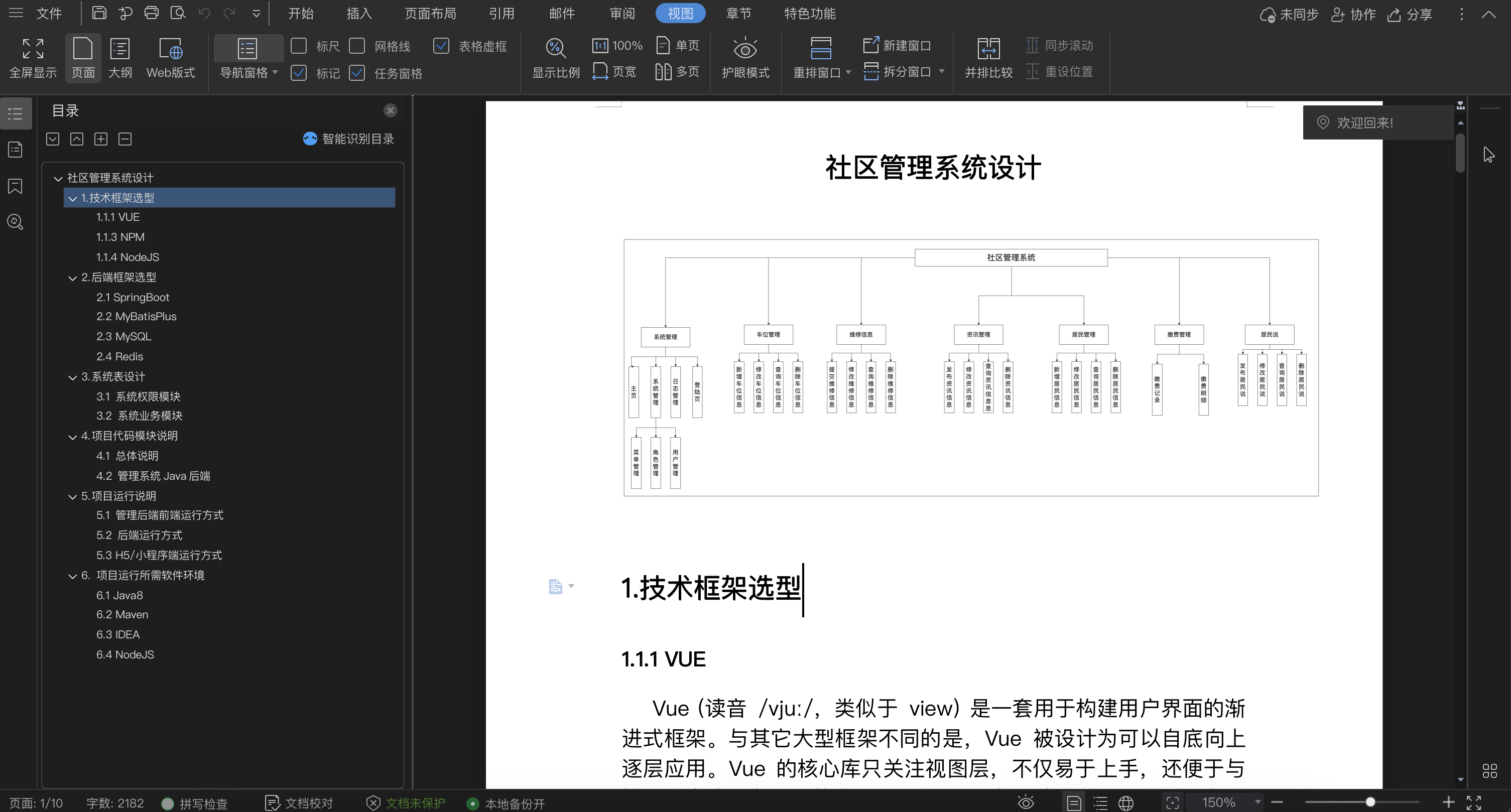The height and width of the screenshot is (812, 1511).
Task: Click the Redo arrow icon
Action: [x=229, y=13]
